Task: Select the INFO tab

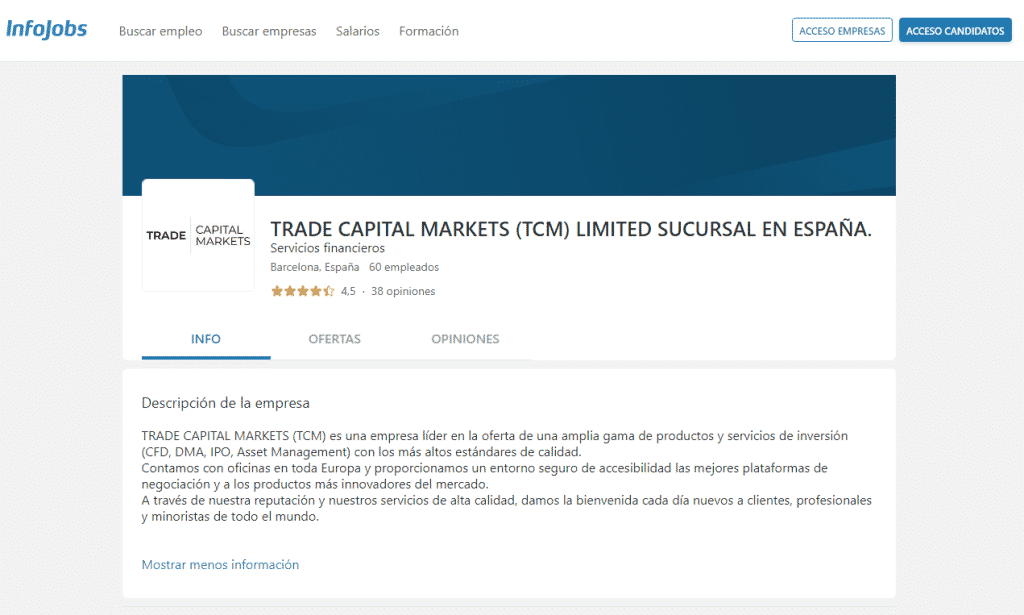Action: (x=206, y=339)
